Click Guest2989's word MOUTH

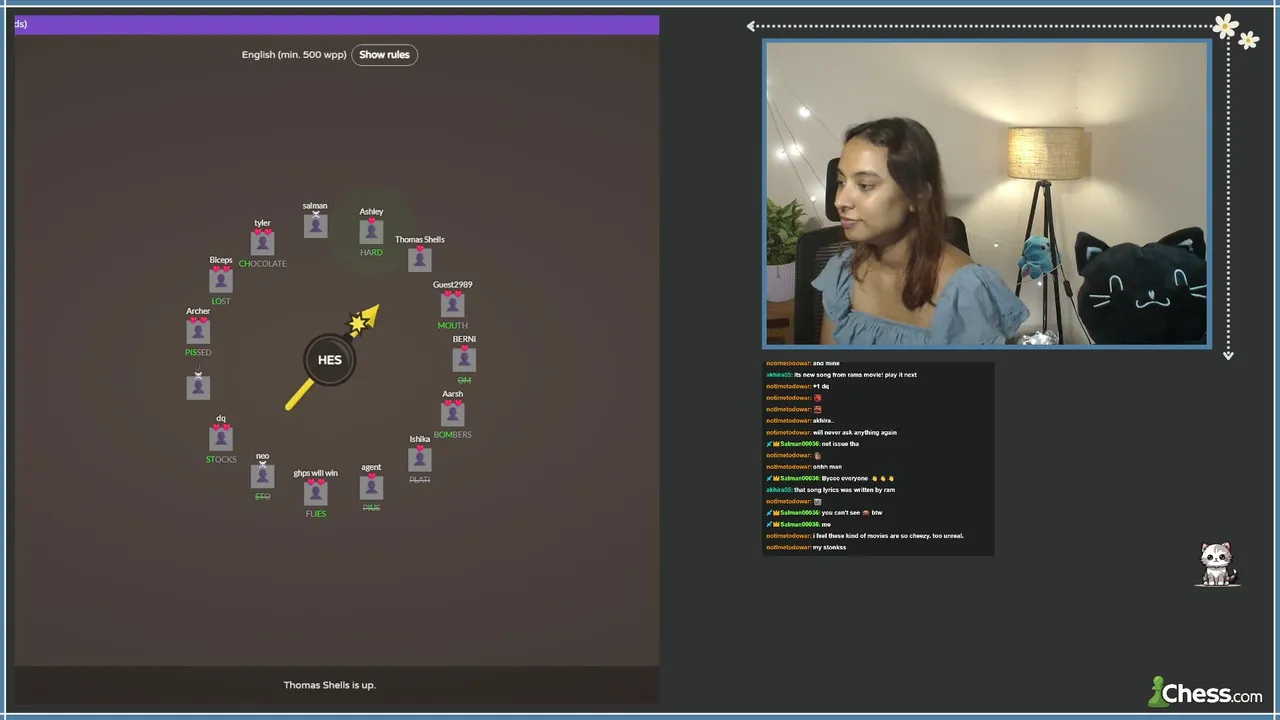452,325
